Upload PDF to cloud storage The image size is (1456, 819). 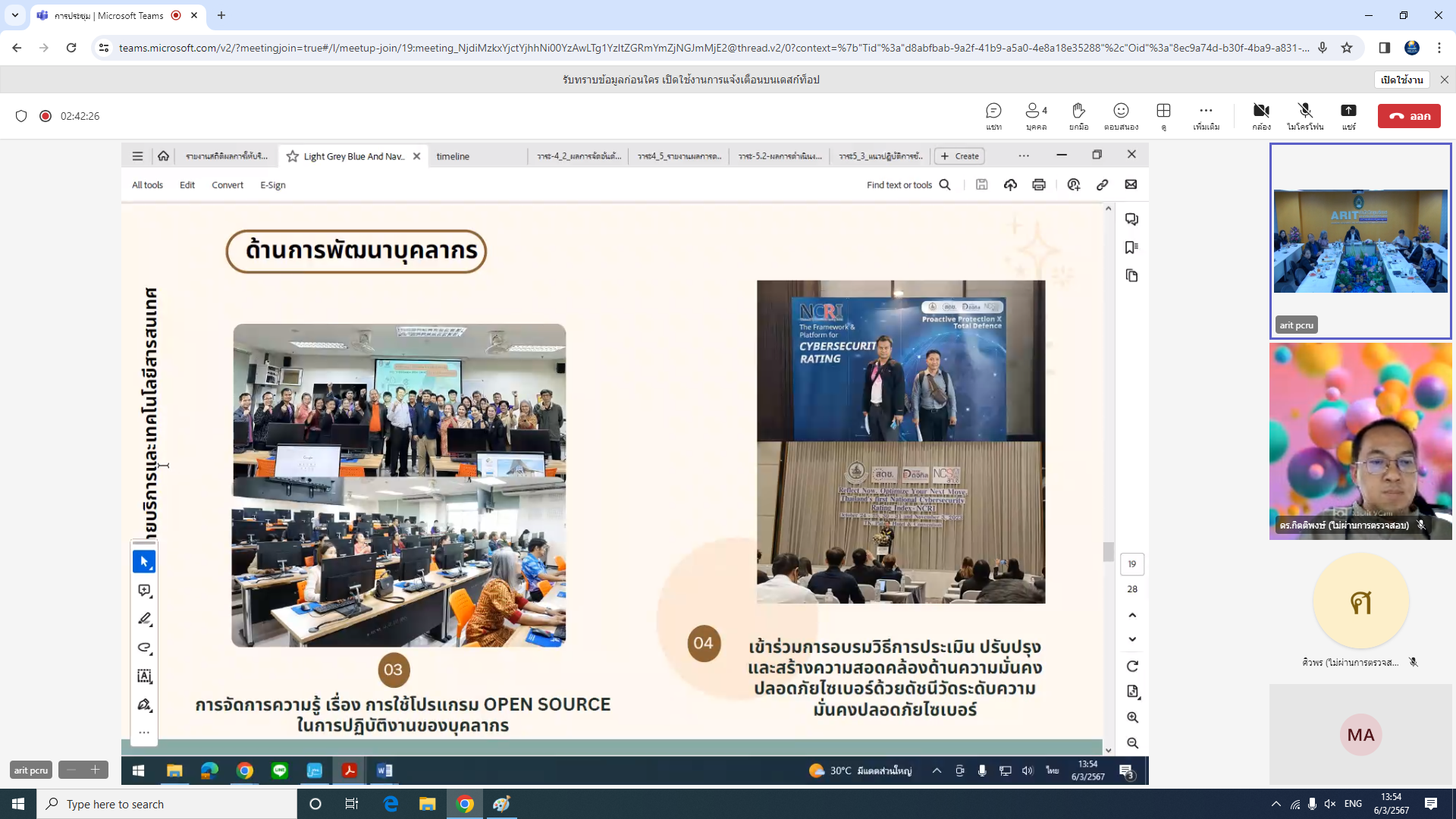(x=1010, y=184)
